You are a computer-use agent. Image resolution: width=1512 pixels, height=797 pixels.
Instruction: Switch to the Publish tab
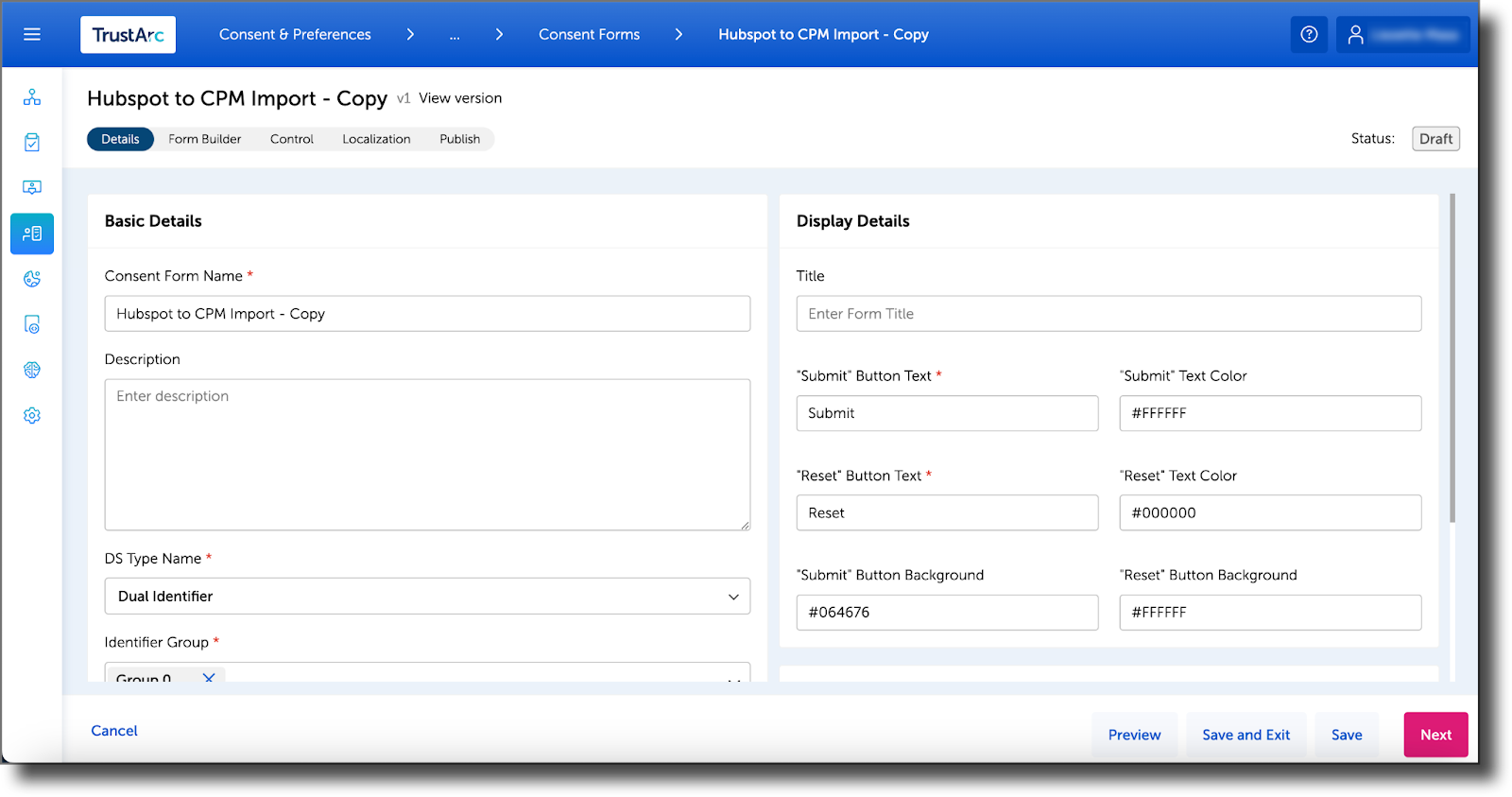pos(460,139)
